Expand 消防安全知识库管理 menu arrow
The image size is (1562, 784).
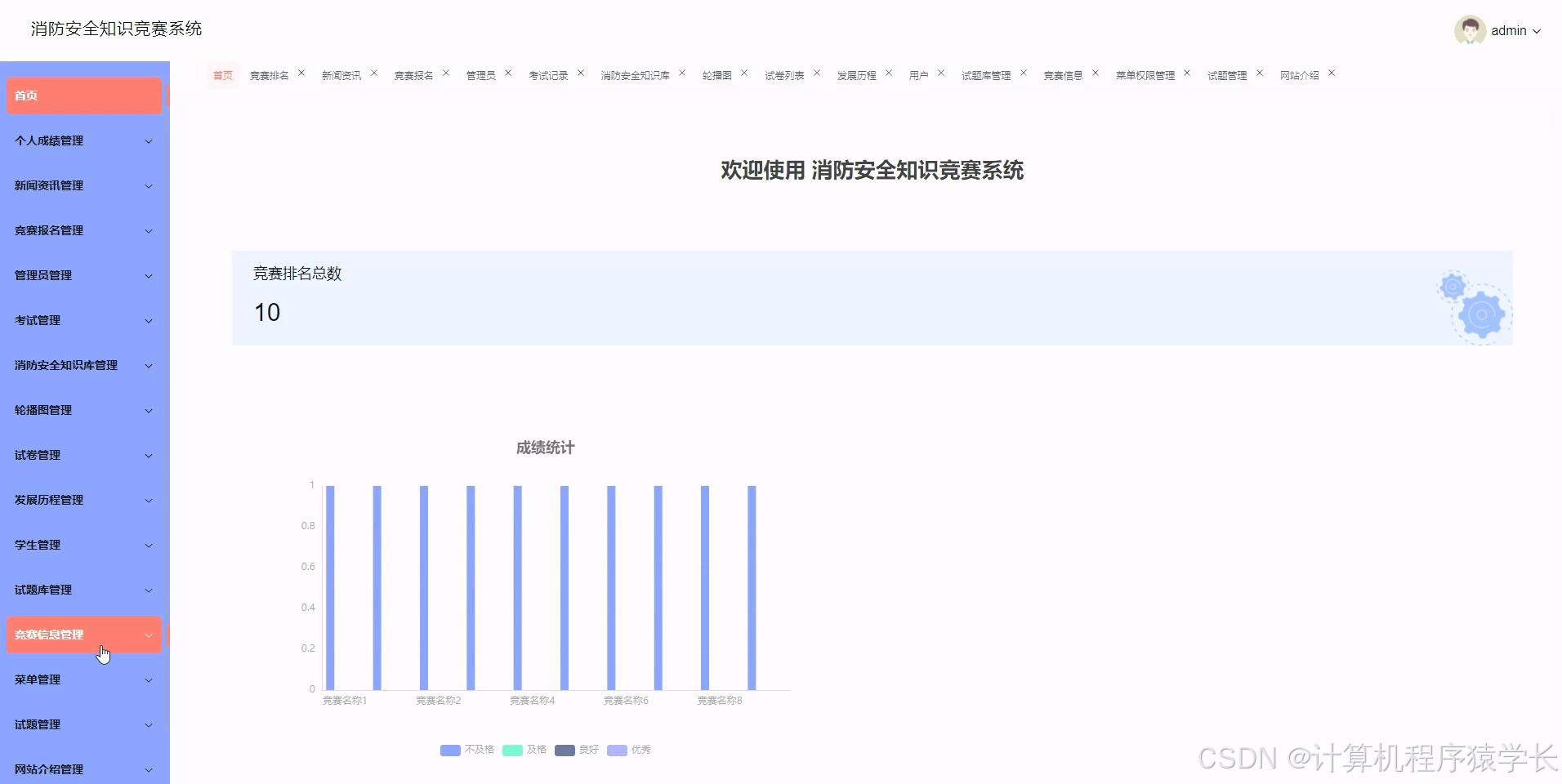(x=149, y=366)
